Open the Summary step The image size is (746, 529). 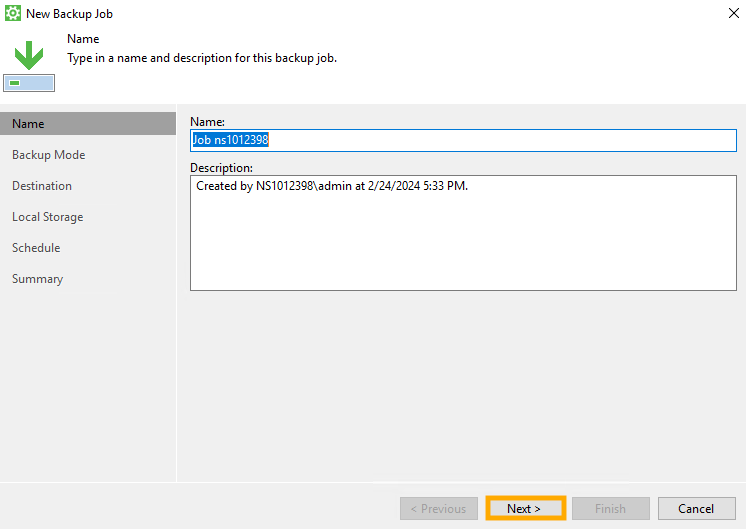coord(37,279)
